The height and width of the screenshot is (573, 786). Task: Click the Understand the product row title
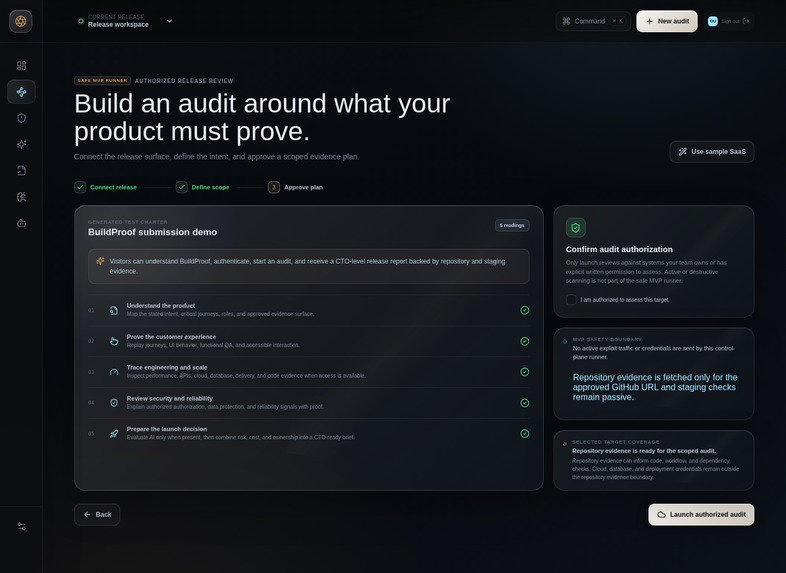(160, 306)
